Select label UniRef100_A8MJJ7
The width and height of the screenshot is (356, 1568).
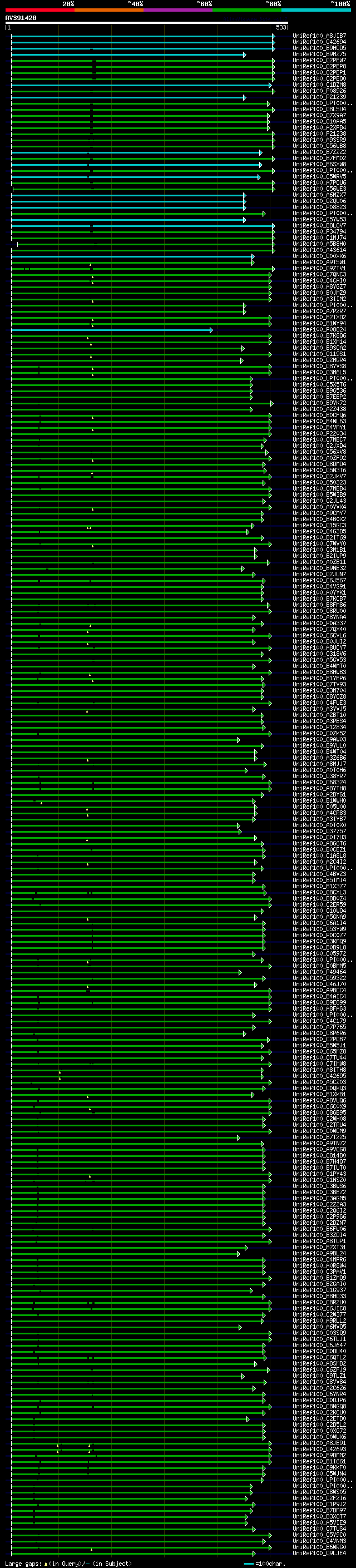319,764
